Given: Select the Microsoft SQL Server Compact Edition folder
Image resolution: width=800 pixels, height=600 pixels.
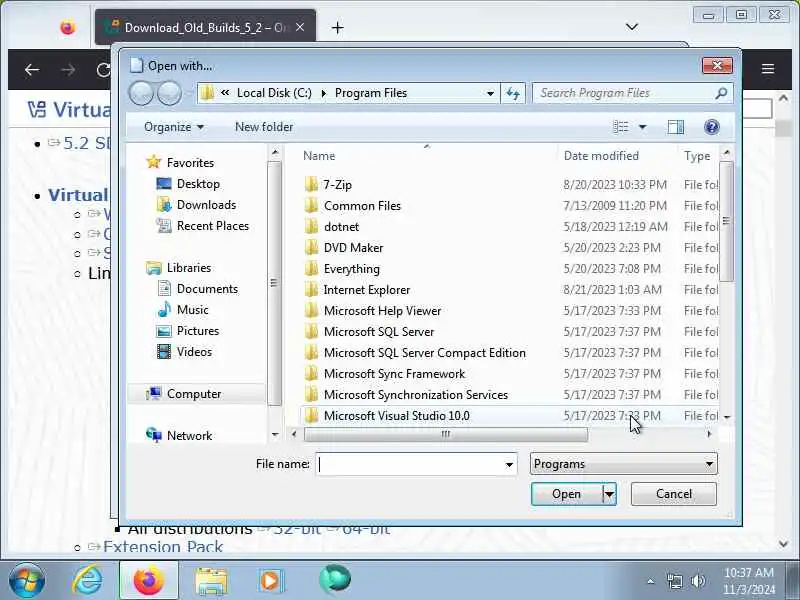Looking at the screenshot, I should pos(424,353).
